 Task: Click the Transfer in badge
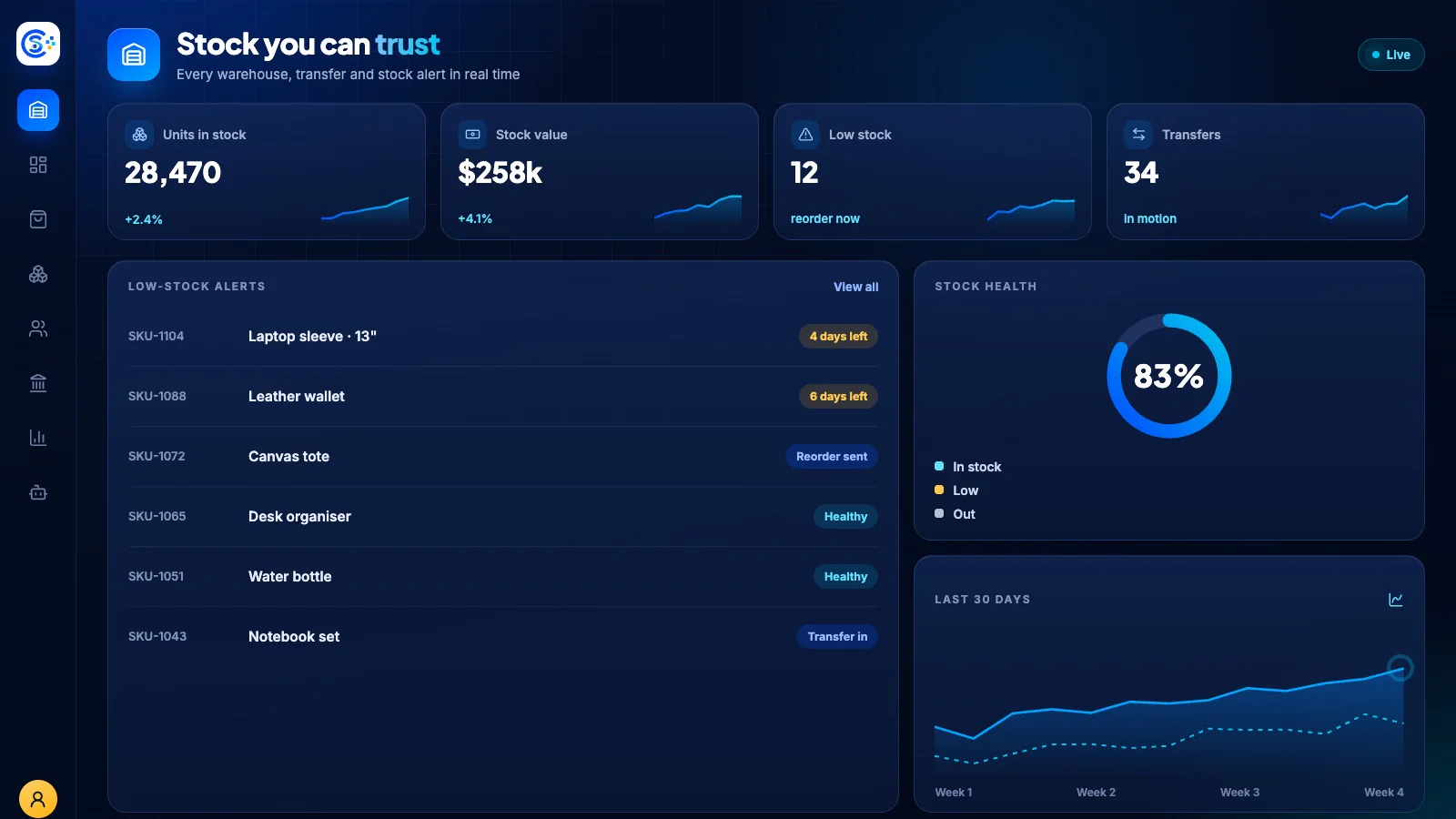point(837,637)
